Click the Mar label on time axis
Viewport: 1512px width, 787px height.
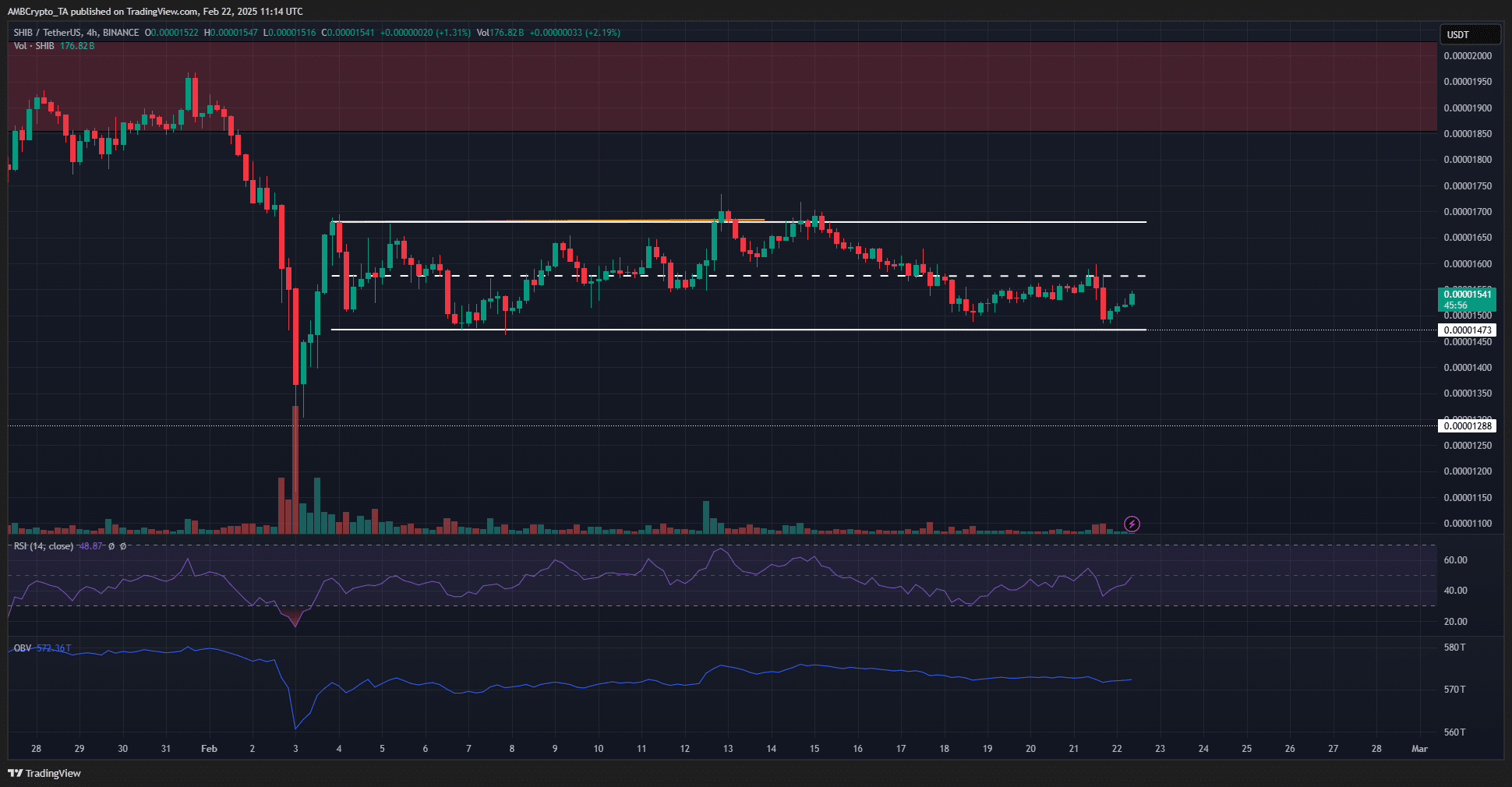click(x=1419, y=749)
